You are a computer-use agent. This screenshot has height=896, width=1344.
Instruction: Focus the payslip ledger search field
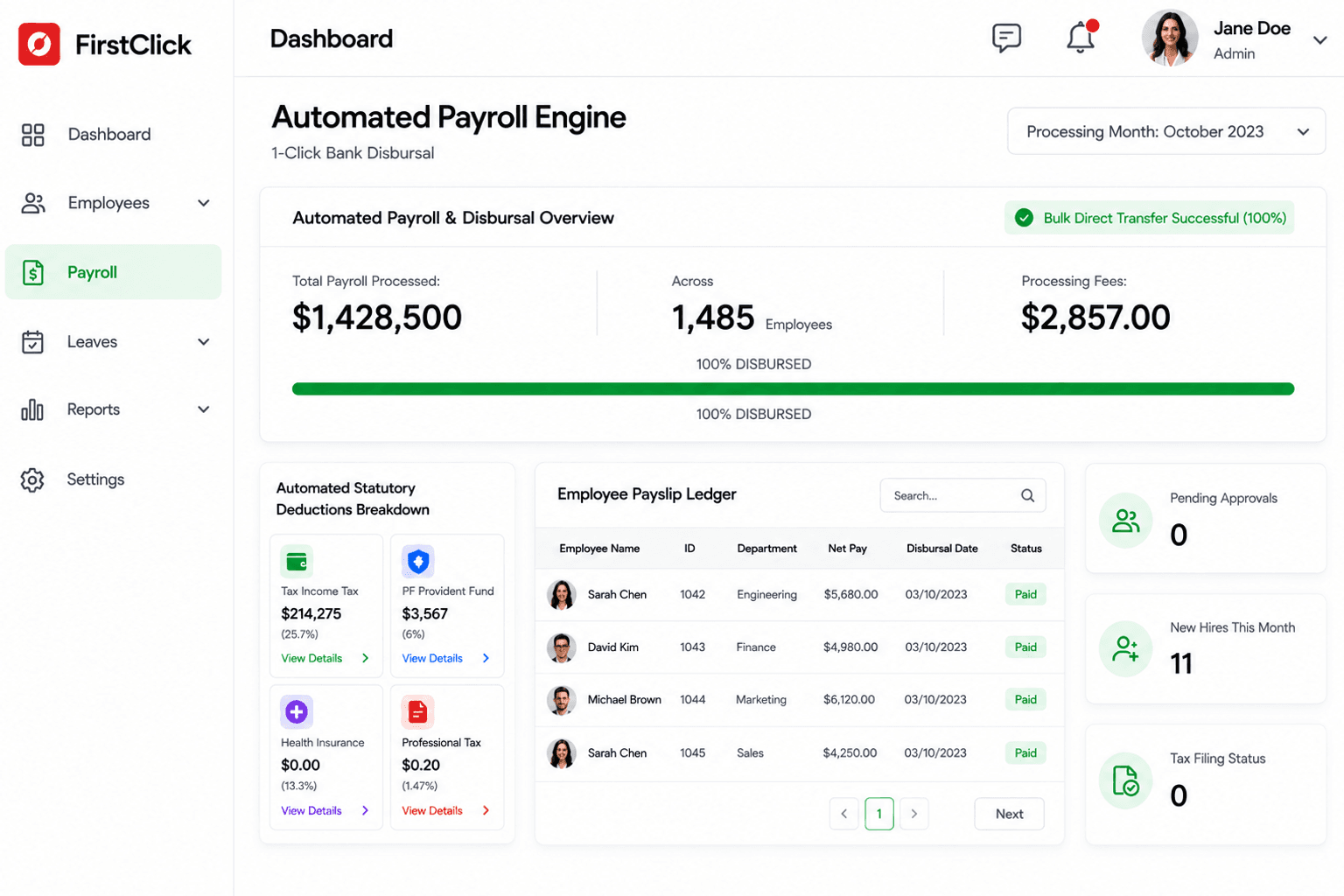pyautogui.click(x=962, y=495)
